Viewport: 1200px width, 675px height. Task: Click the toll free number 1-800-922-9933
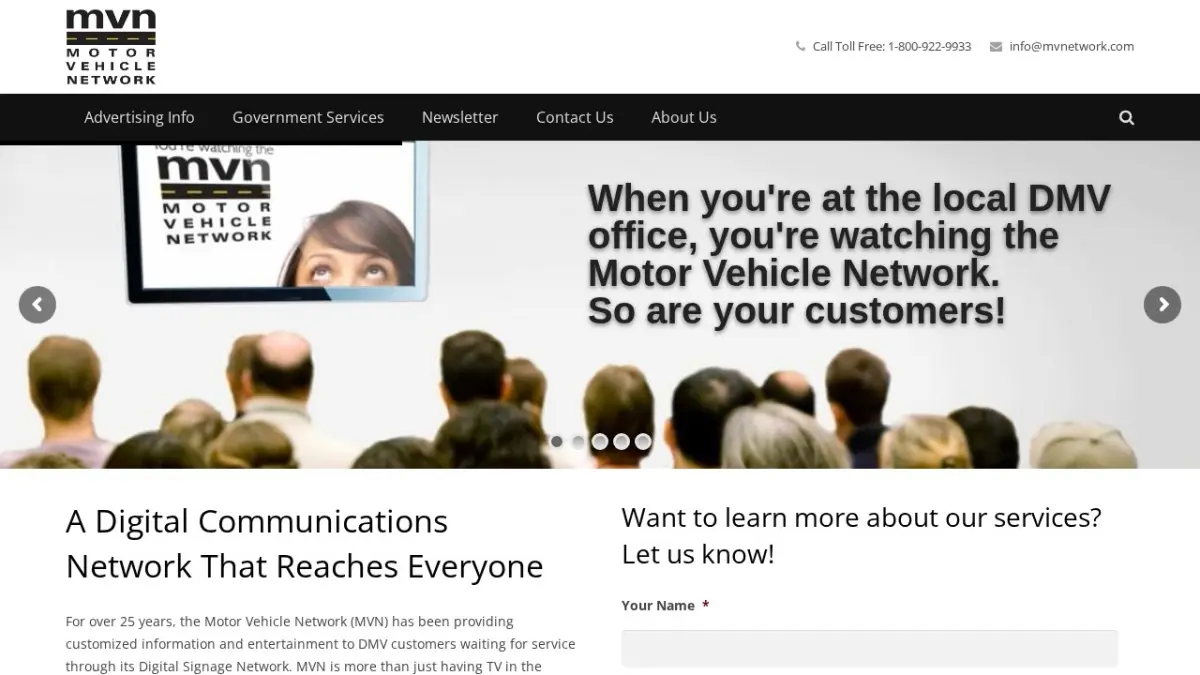[929, 46]
